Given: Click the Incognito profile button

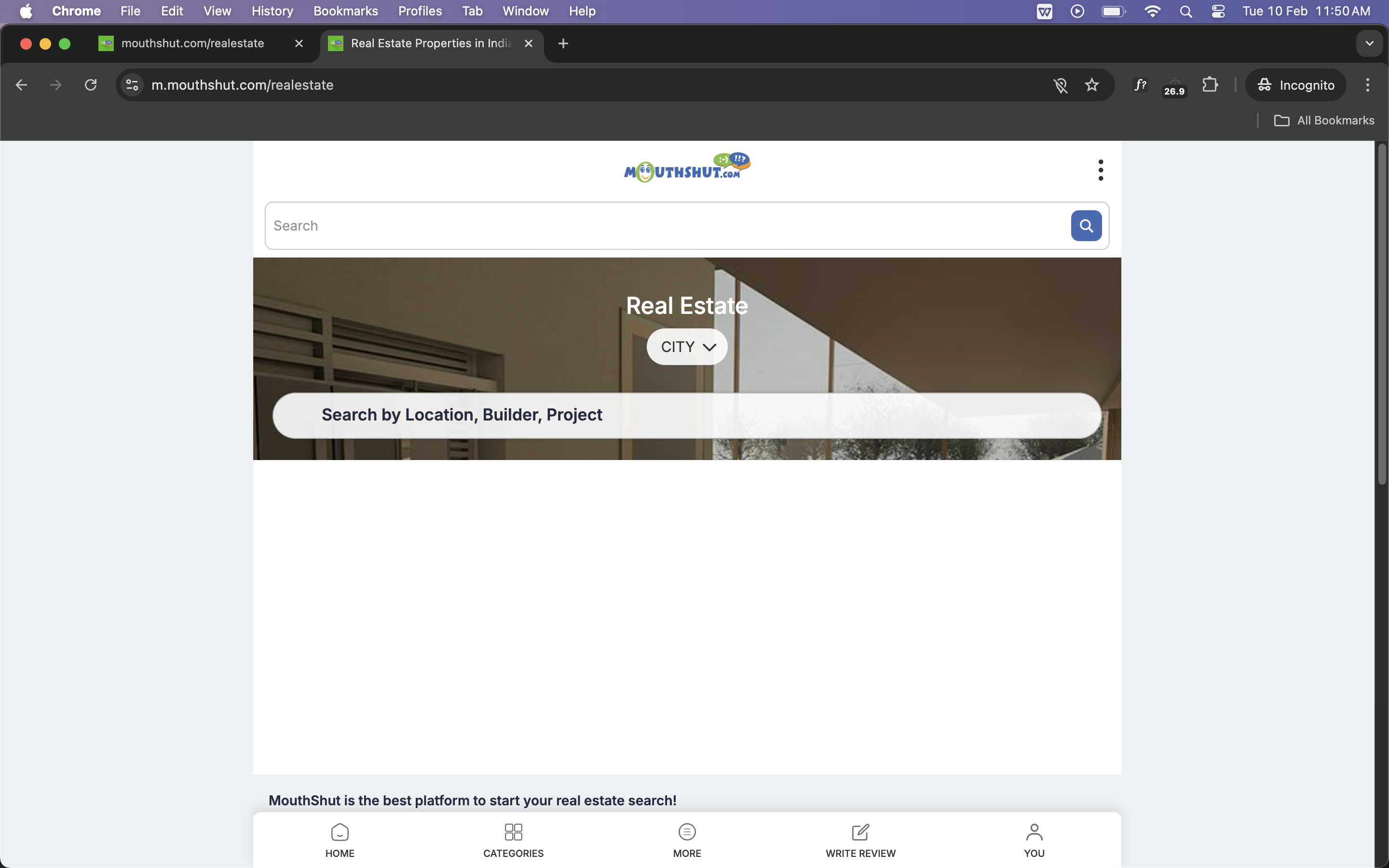Looking at the screenshot, I should 1295,85.
